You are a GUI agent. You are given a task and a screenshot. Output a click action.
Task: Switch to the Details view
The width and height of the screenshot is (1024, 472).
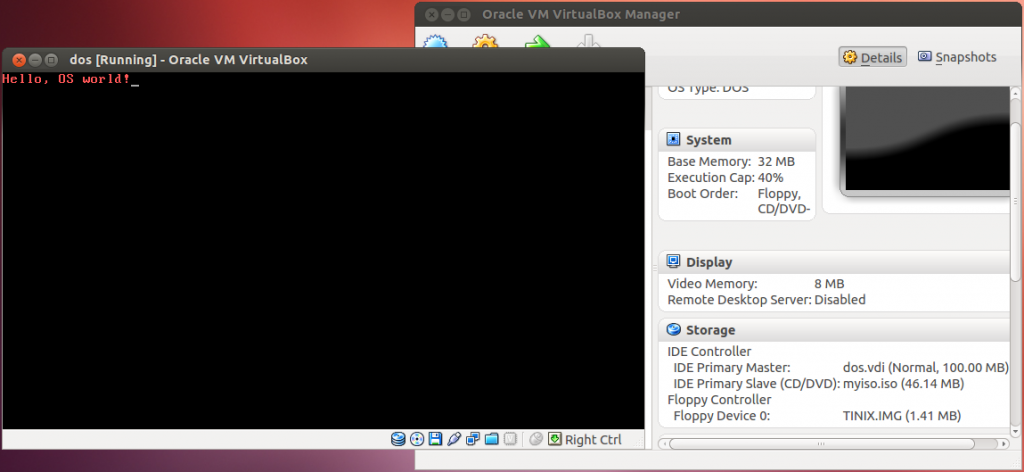pyautogui.click(x=872, y=57)
